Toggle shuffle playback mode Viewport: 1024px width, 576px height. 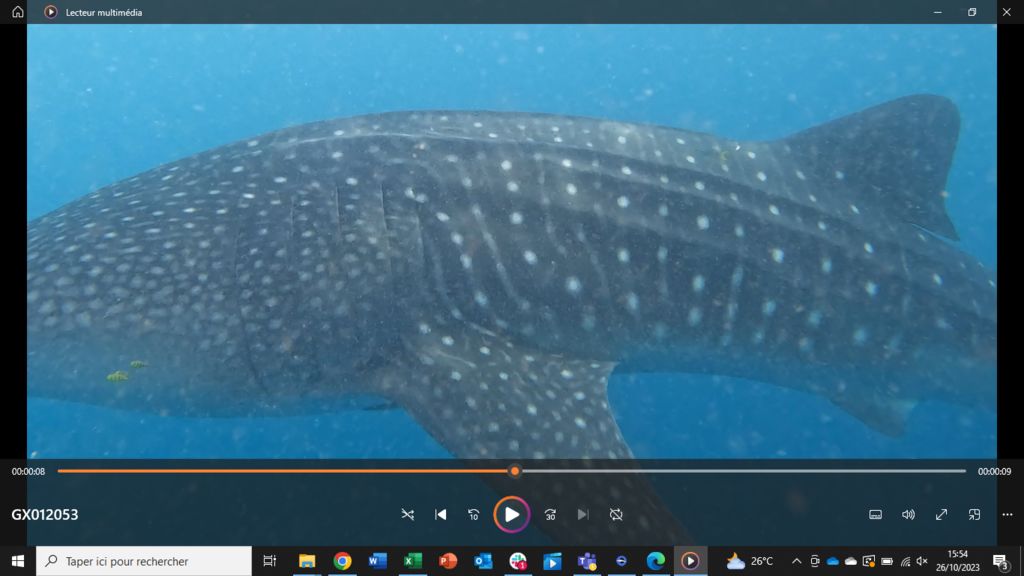point(407,514)
